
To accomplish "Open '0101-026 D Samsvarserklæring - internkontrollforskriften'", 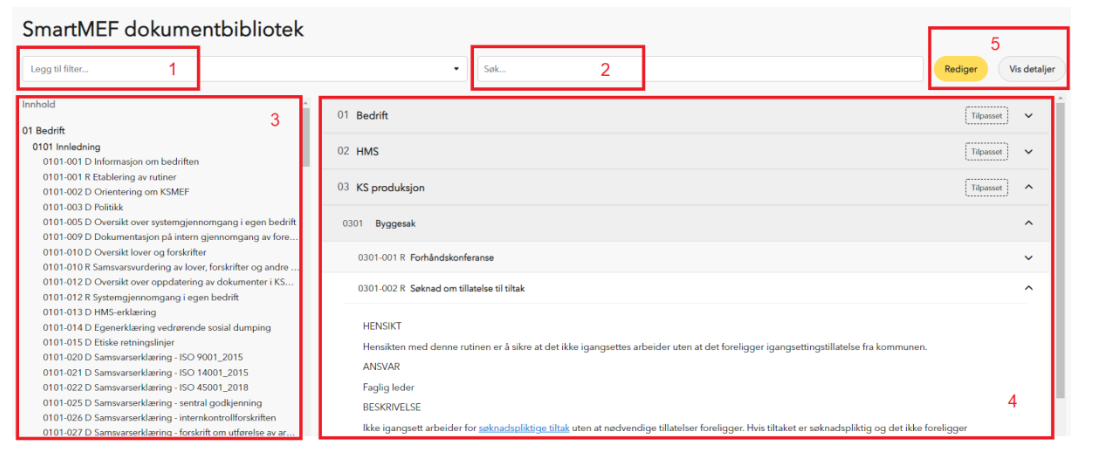I will 158,417.
